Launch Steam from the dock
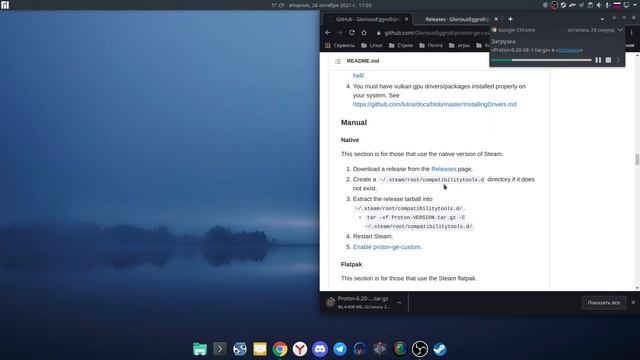 coord(440,349)
